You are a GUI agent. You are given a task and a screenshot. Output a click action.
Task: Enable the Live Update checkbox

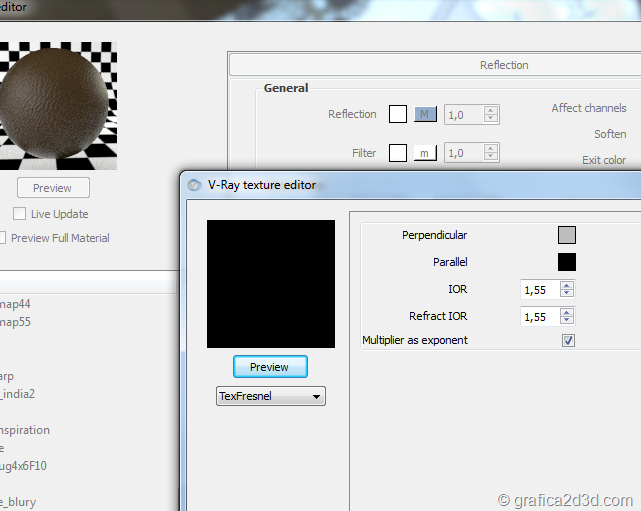[x=19, y=214]
